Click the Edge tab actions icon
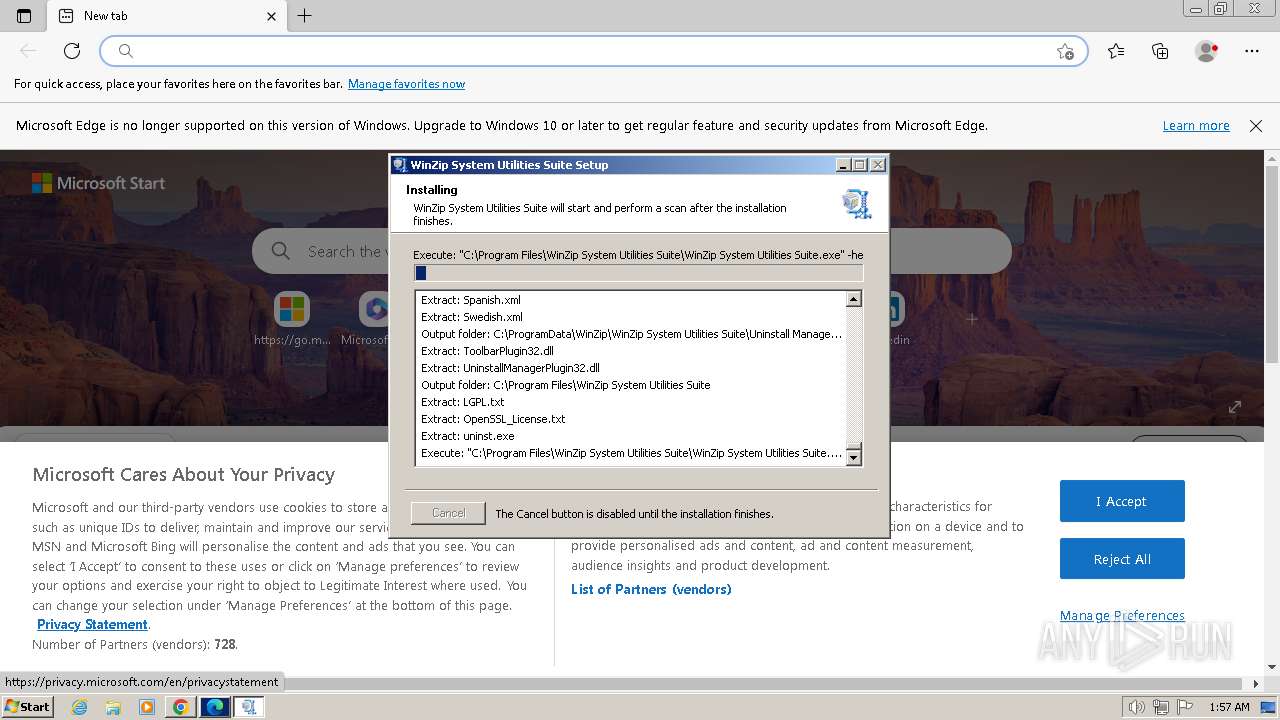 tap(24, 16)
